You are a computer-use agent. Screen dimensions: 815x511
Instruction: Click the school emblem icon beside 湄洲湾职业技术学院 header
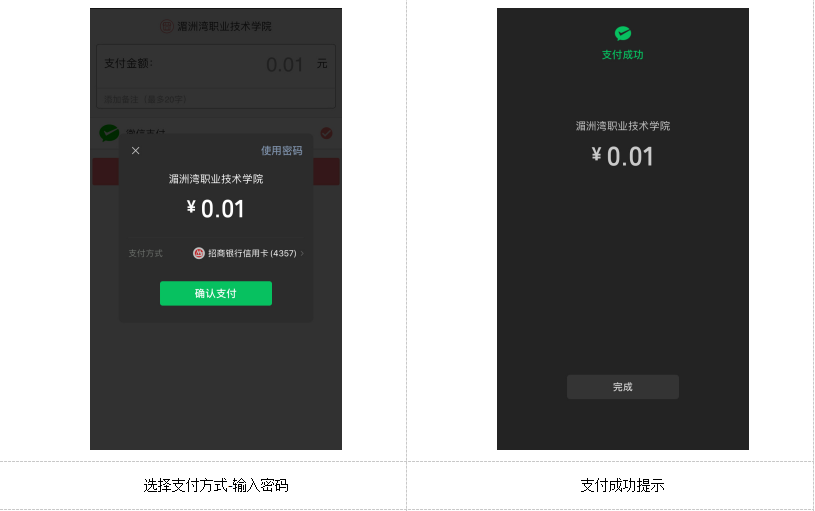pos(166,26)
